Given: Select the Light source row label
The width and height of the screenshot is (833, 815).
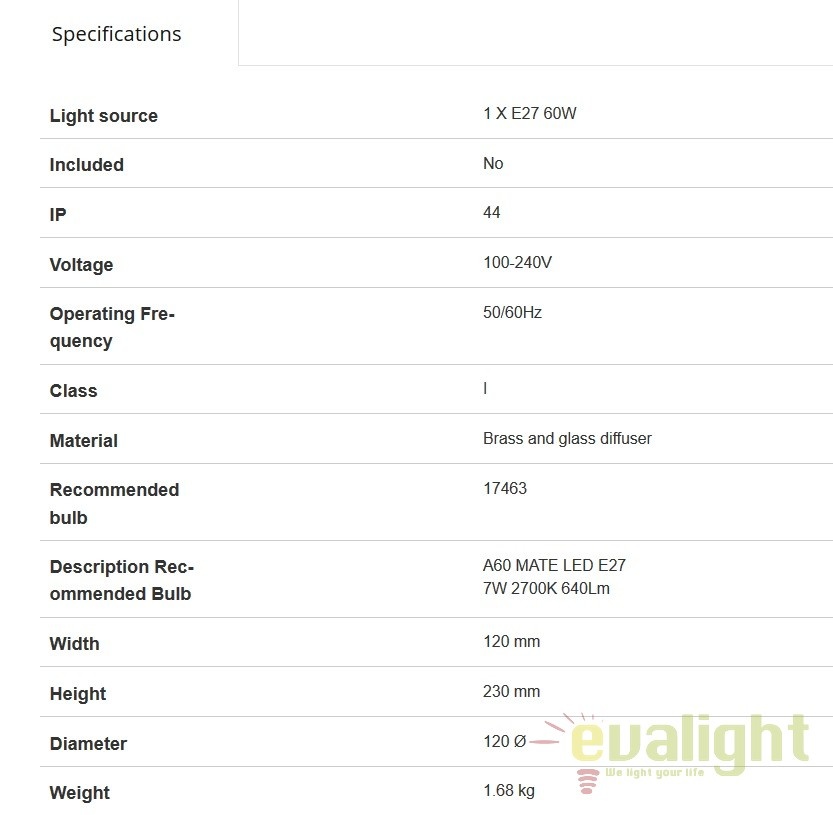Looking at the screenshot, I should [104, 116].
